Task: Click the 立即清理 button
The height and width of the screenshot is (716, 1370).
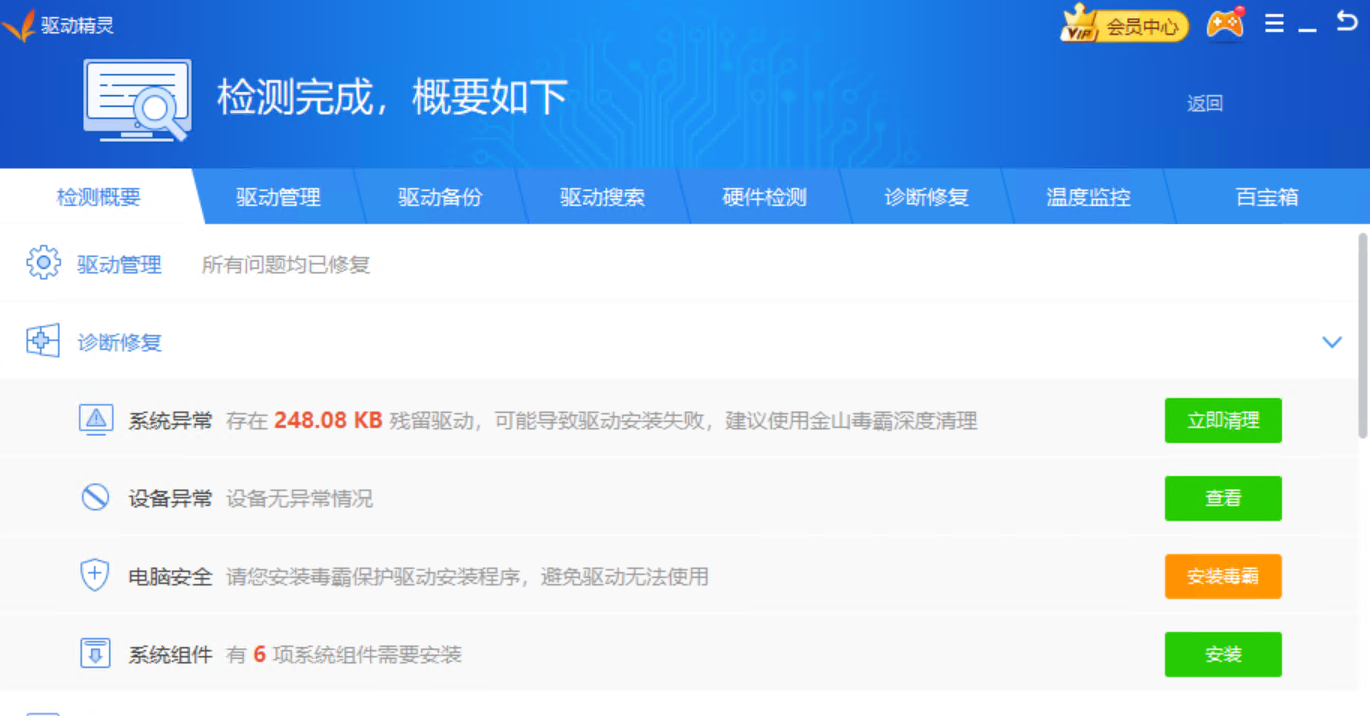Action: tap(1222, 420)
